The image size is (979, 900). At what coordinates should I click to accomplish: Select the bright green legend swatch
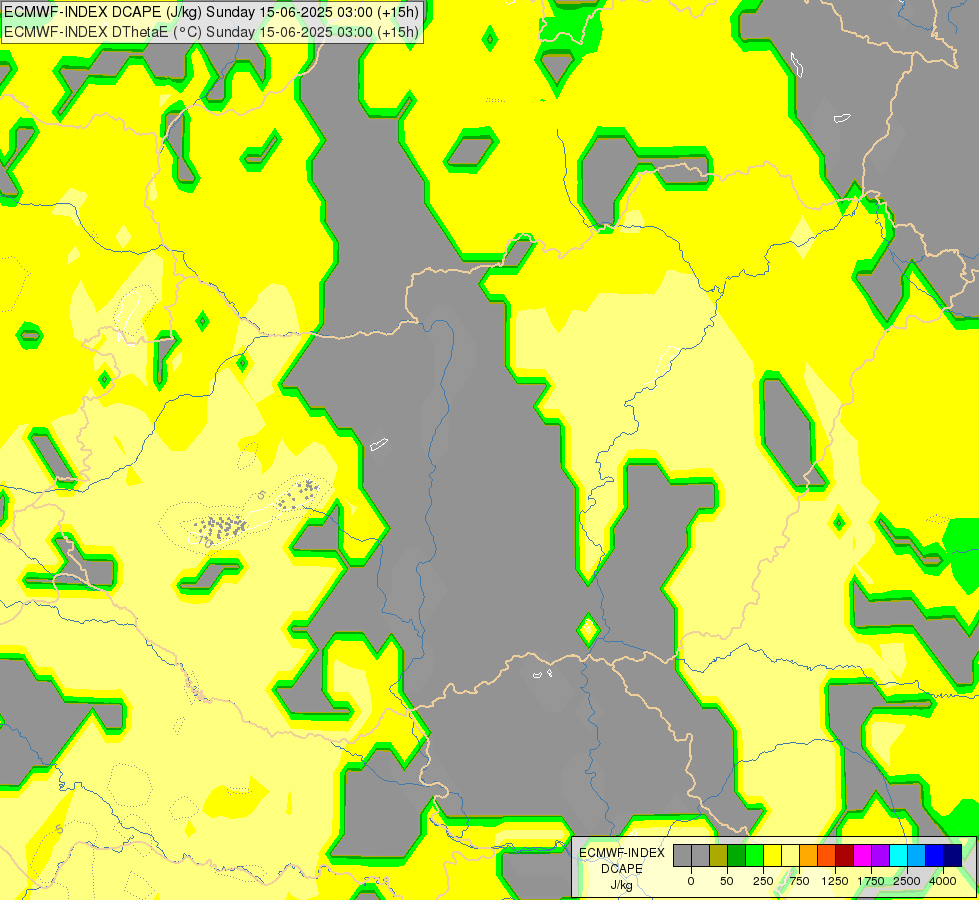click(754, 856)
